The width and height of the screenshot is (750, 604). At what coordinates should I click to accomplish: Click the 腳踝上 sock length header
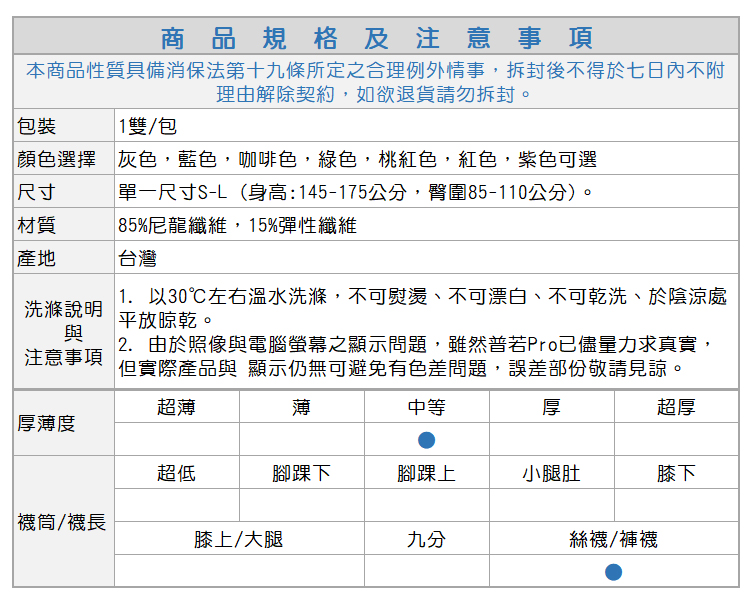(427, 473)
